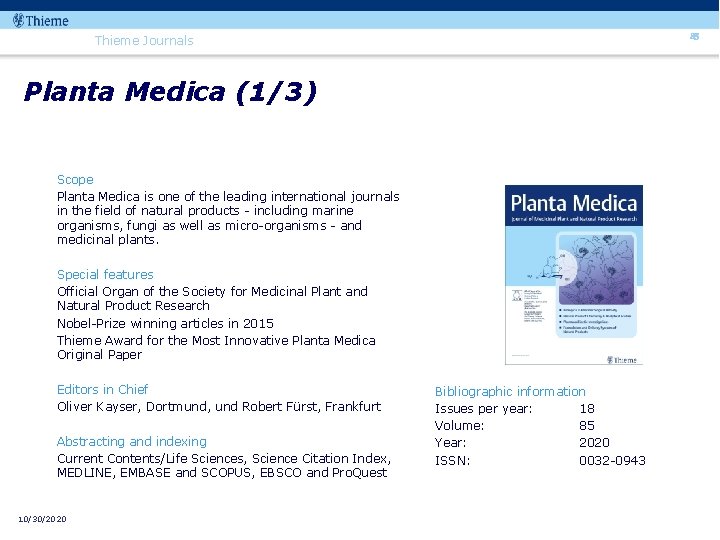Viewport: 720px width, 540px height.
Task: Click 'Thieme Award for the Most Innovative' text
Action: click(x=216, y=348)
